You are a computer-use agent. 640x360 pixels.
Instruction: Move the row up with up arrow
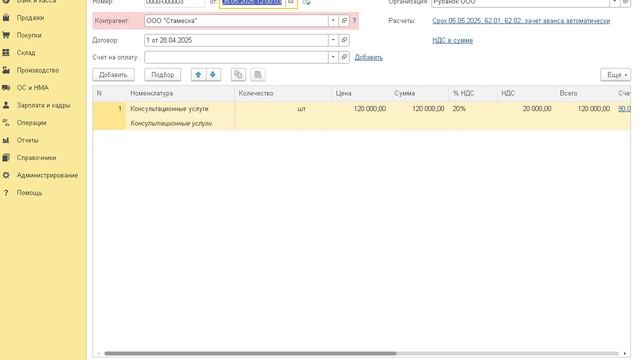click(x=198, y=75)
